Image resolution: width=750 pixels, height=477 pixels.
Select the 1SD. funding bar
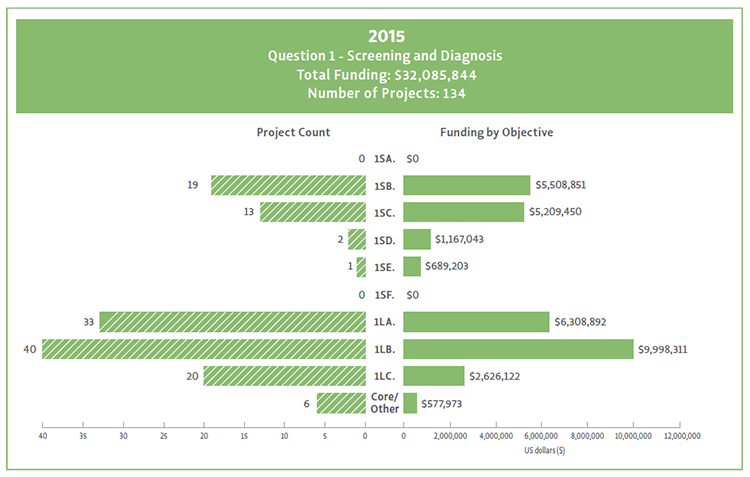pos(416,240)
